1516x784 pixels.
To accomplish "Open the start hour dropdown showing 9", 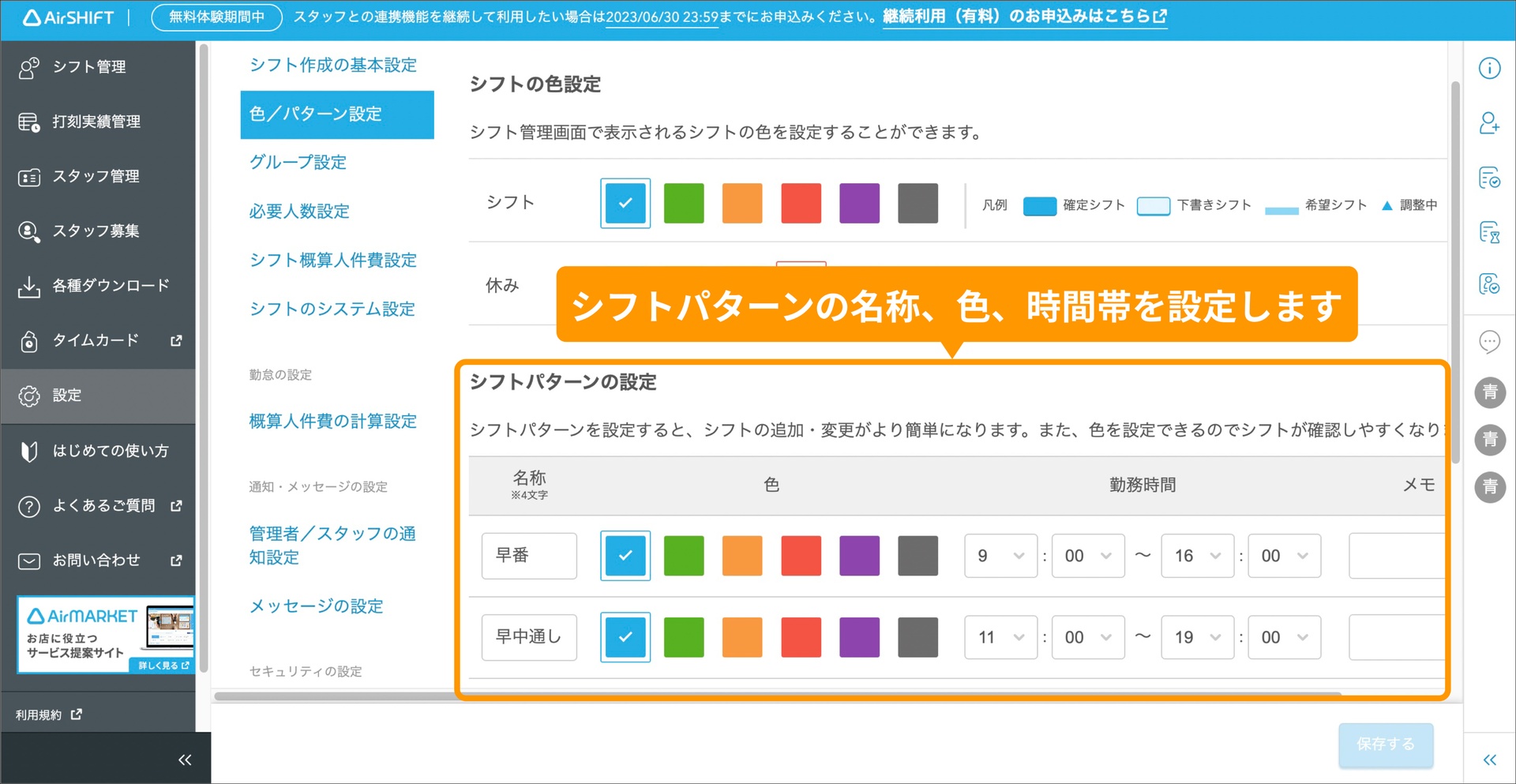I will 1000,556.
